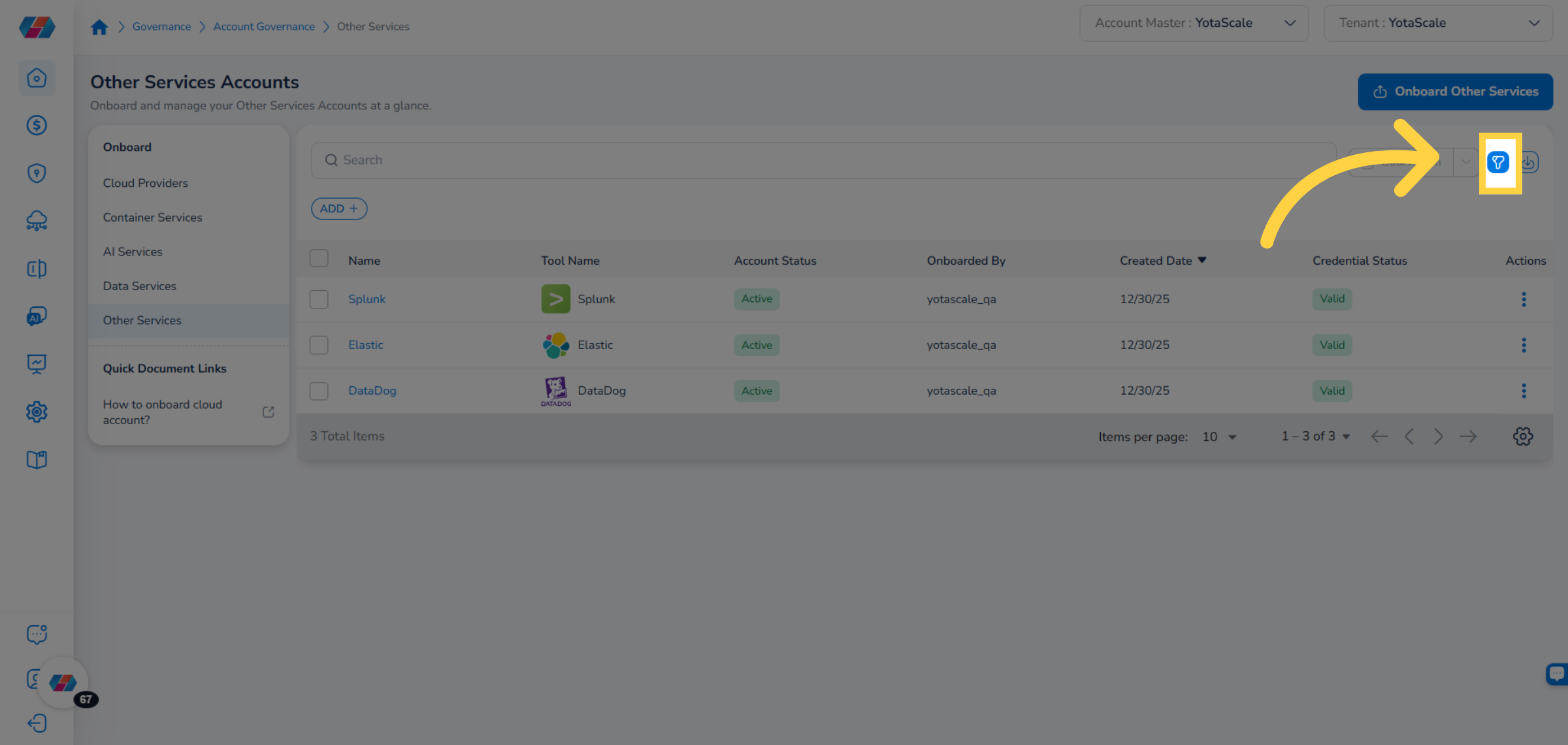Click the shield security sidebar icon

click(37, 173)
